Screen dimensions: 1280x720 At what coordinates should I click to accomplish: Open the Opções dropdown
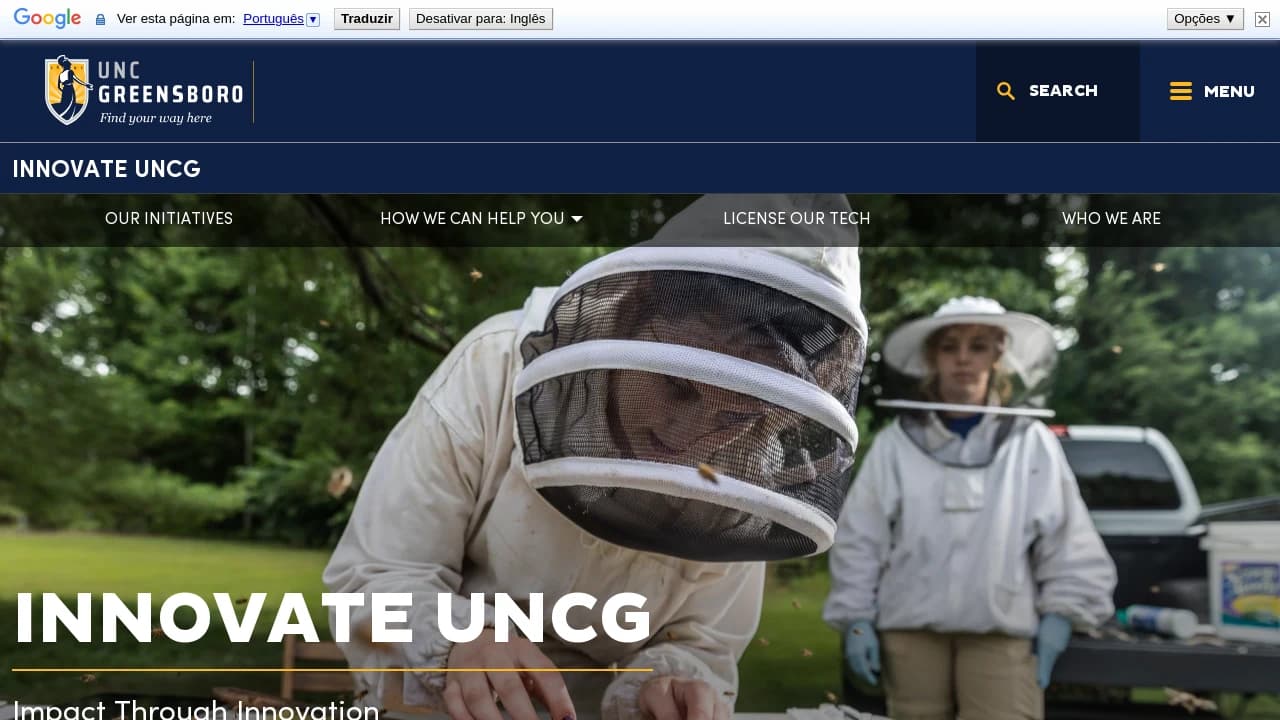[1204, 19]
